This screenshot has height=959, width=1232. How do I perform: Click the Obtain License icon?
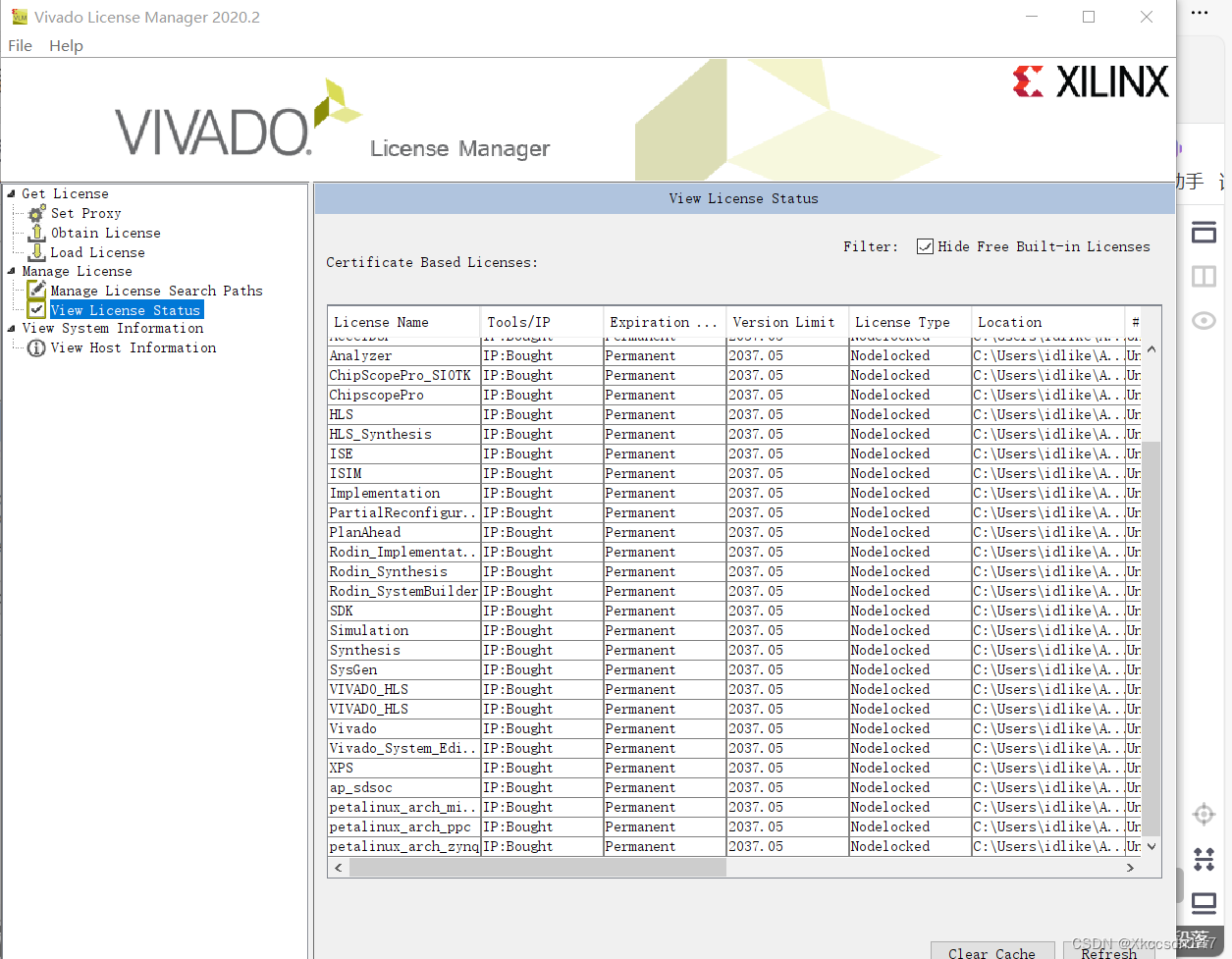(36, 233)
